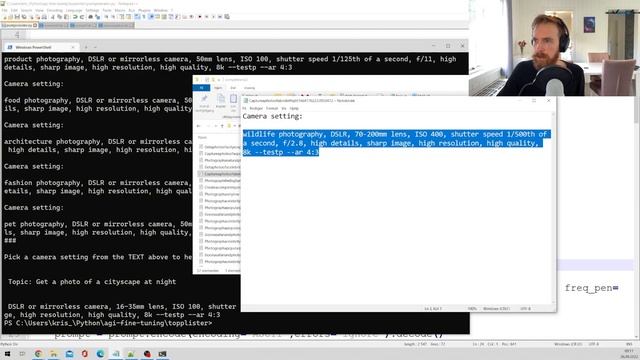640x360 pixels.
Task: Click the Paste icon in Notepad++ toolbar
Action: pyautogui.click(x=66, y=17)
